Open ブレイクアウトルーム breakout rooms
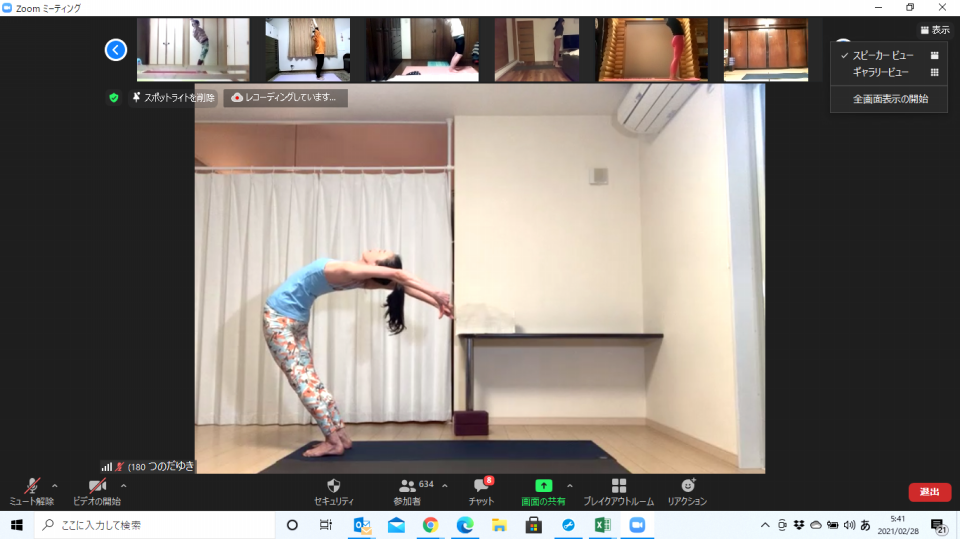The width and height of the screenshot is (960, 539). coord(618,492)
